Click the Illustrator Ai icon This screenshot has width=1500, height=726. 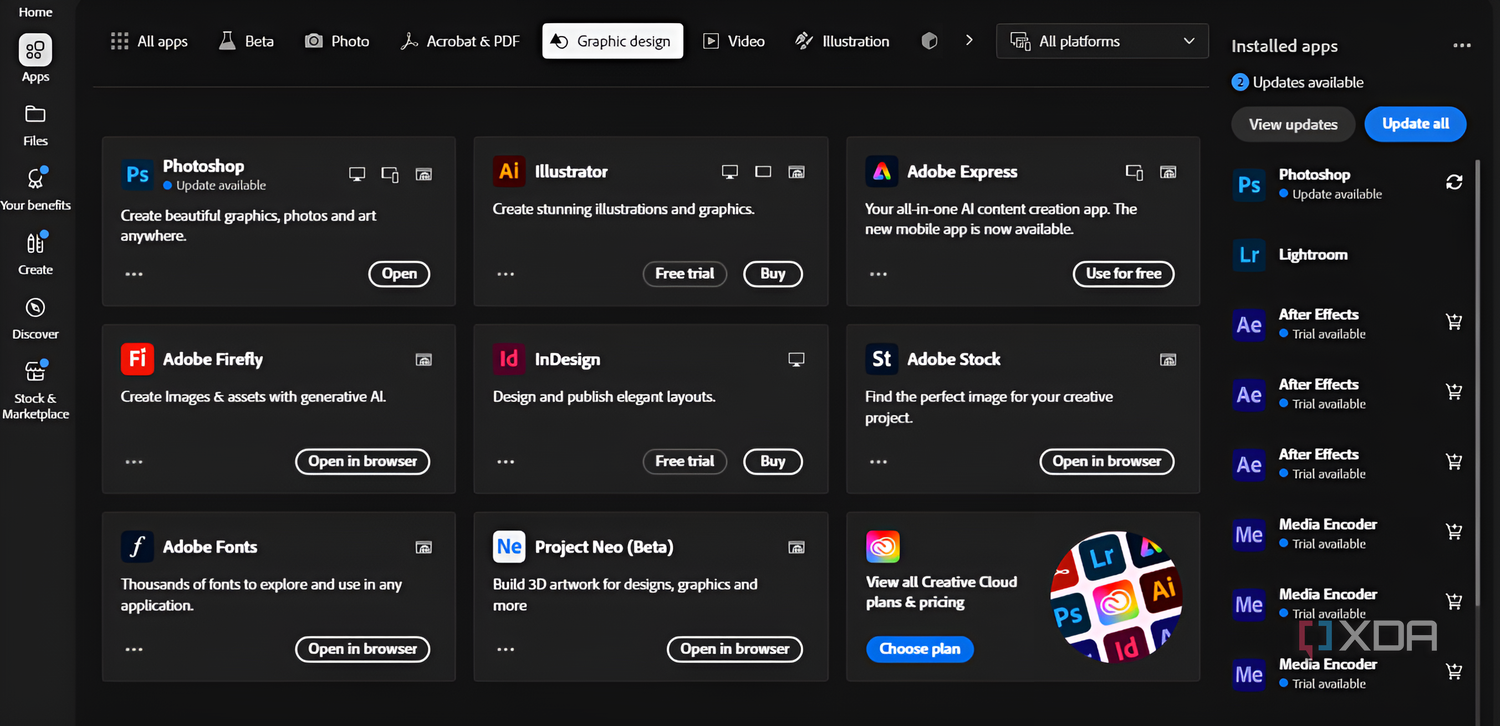click(x=509, y=171)
